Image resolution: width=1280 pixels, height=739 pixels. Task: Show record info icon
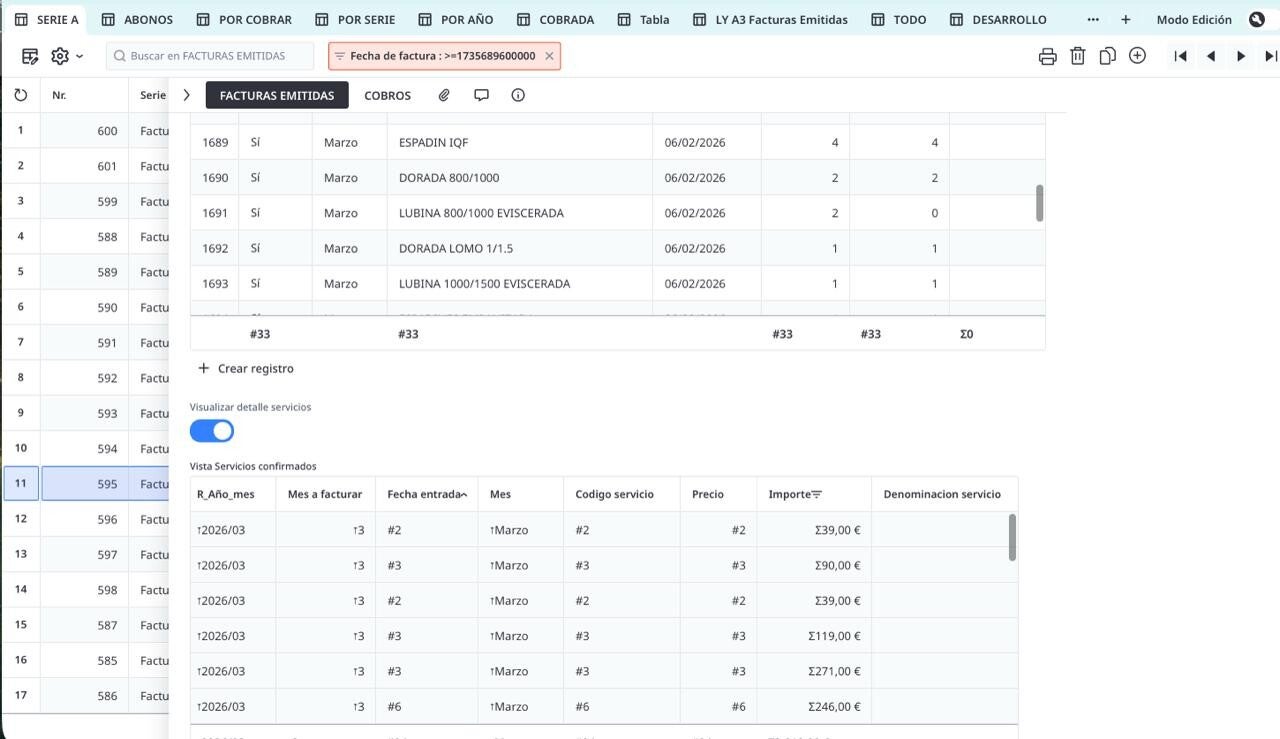518,95
